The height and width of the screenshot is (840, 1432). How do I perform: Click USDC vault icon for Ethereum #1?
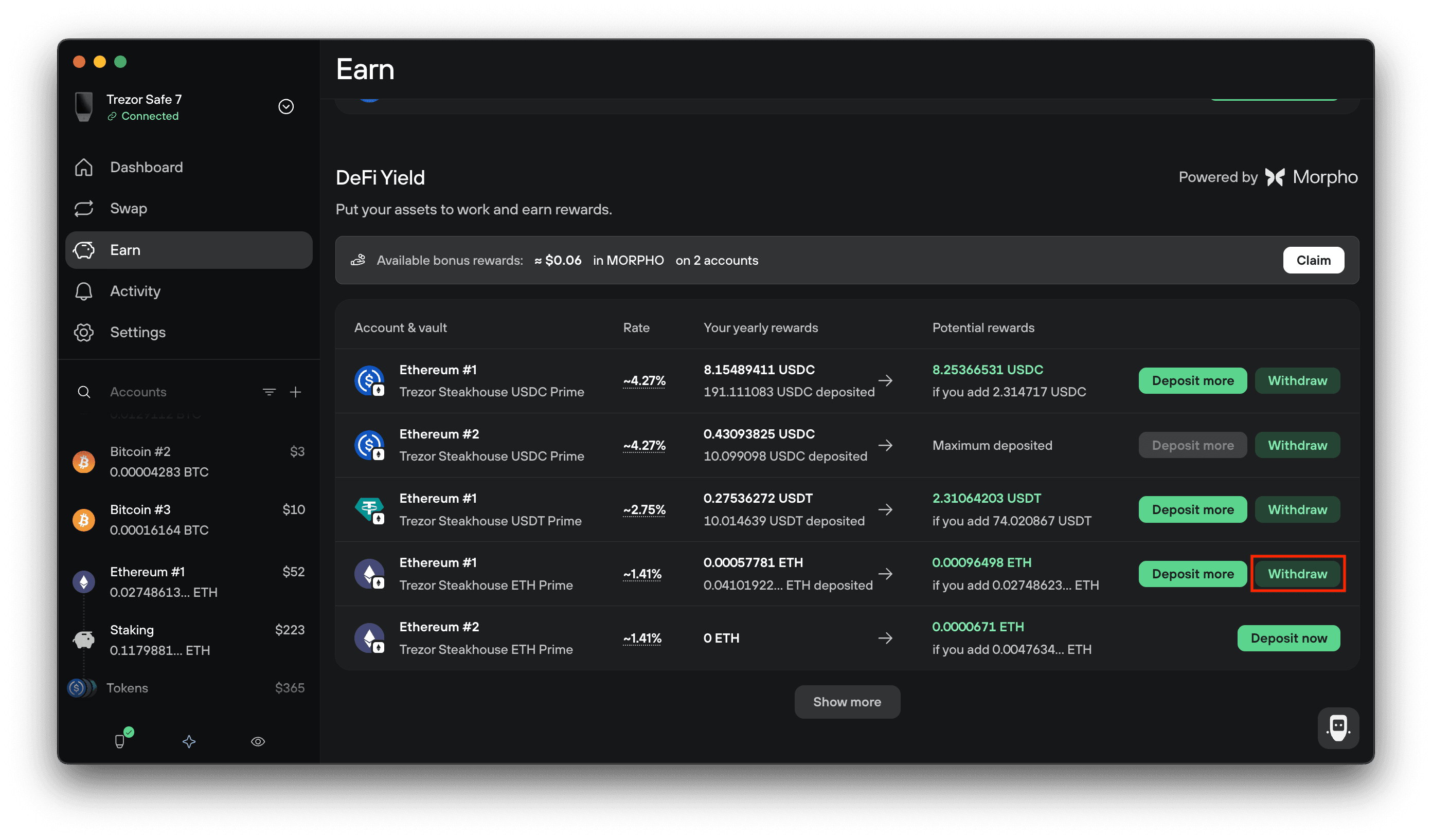pyautogui.click(x=369, y=380)
